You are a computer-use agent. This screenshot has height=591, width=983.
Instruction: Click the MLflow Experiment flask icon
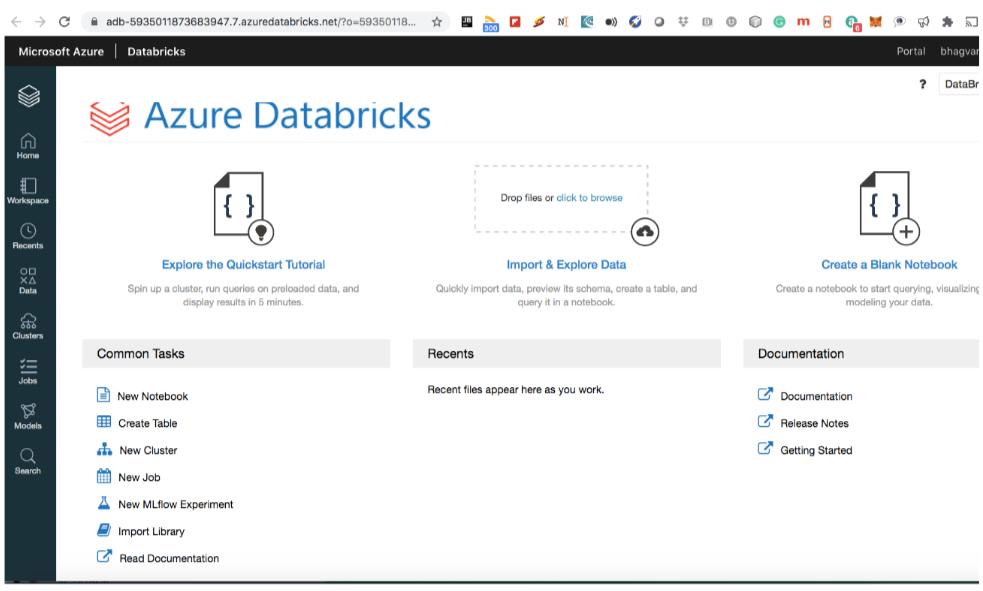[x=104, y=503]
